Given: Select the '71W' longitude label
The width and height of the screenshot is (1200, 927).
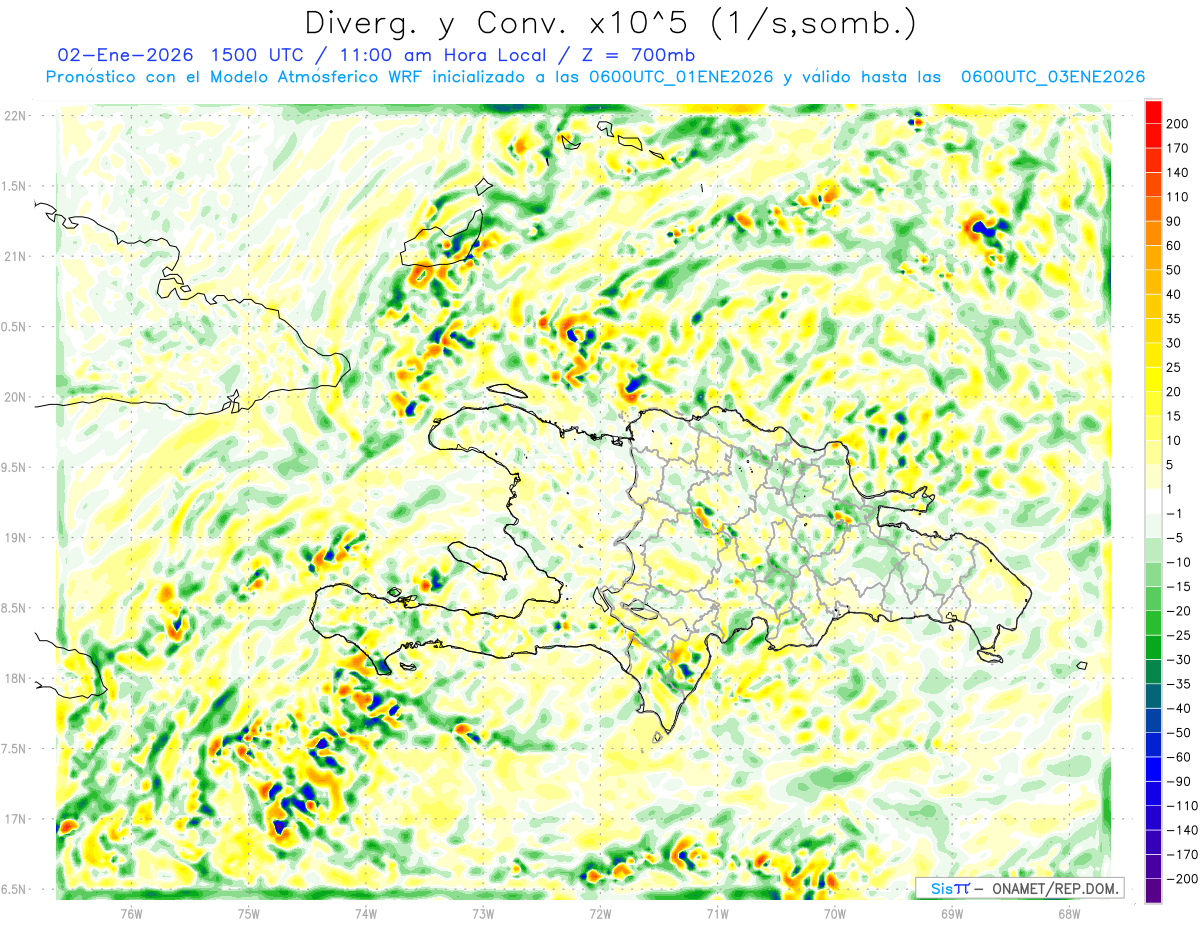Looking at the screenshot, I should click(717, 913).
